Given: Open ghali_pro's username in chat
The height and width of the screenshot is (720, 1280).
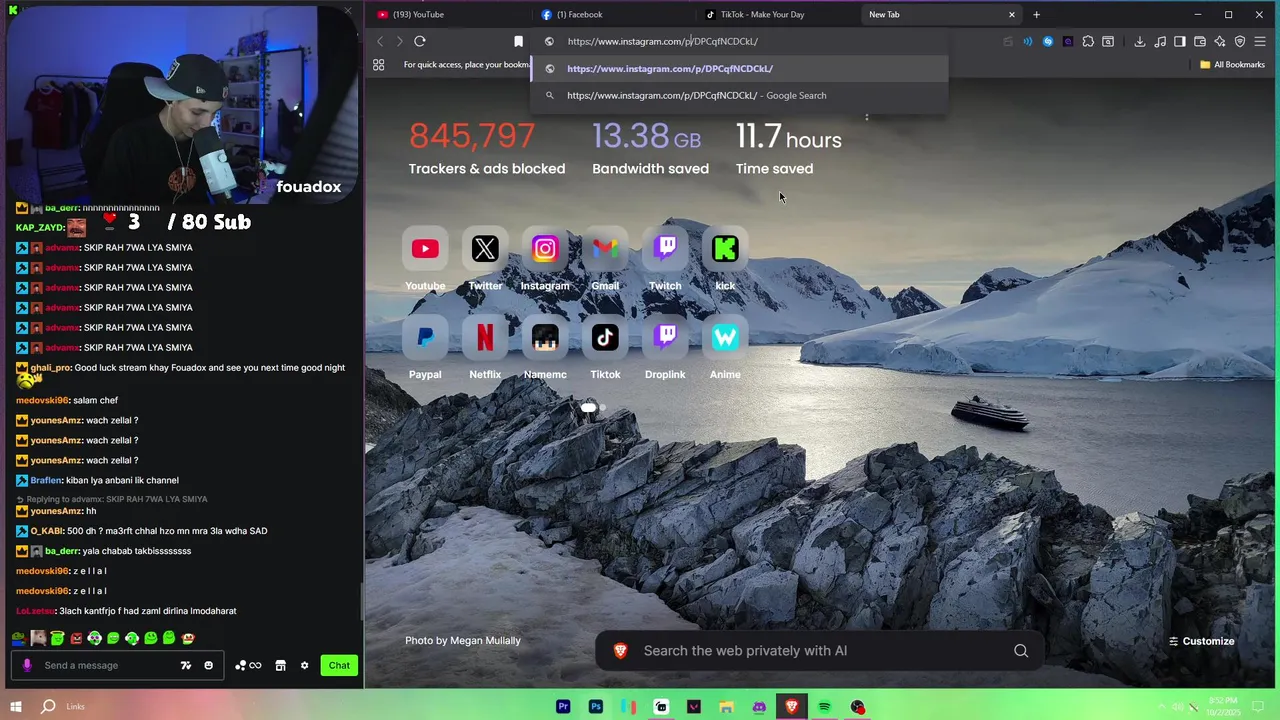Looking at the screenshot, I should click(51, 368).
